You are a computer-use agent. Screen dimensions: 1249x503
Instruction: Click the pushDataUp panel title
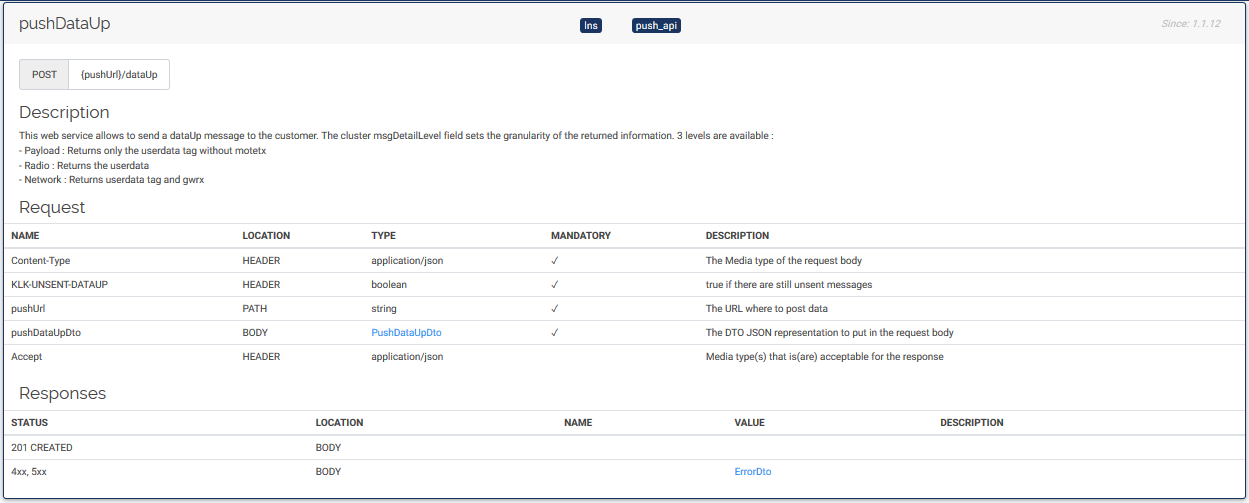click(x=65, y=24)
